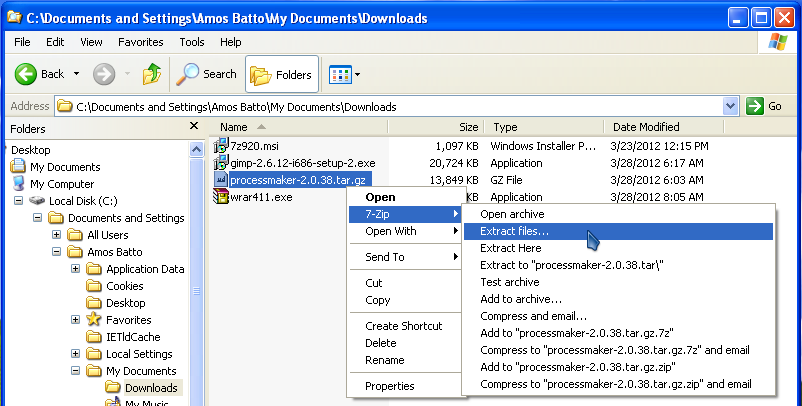This screenshot has width=802, height=406.
Task: Expand the Application Data folder node
Action: pos(76,269)
